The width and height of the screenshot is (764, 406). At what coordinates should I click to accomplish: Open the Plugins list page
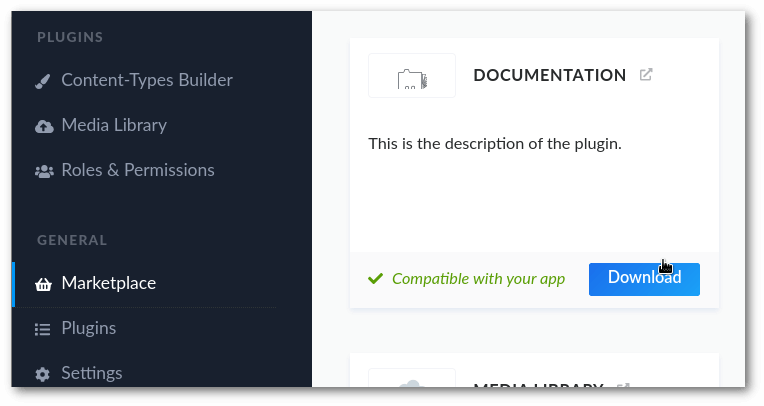tap(89, 328)
